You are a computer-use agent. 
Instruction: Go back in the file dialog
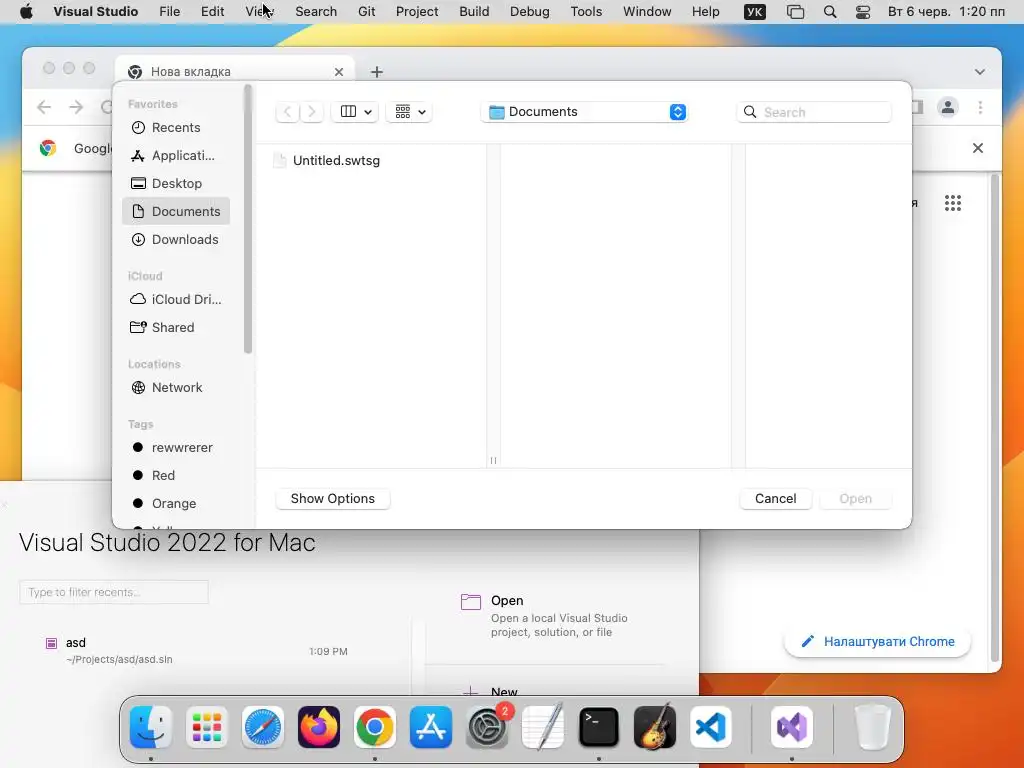pos(287,112)
